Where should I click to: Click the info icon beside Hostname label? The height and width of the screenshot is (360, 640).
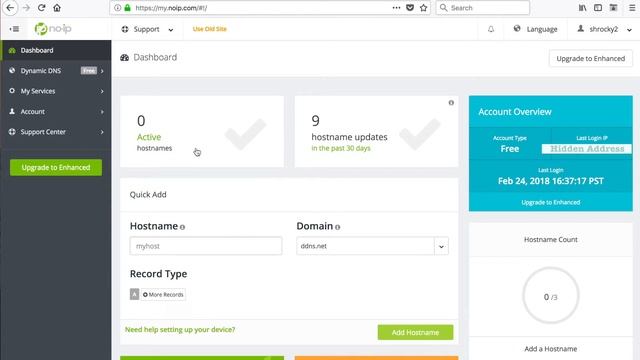182,227
